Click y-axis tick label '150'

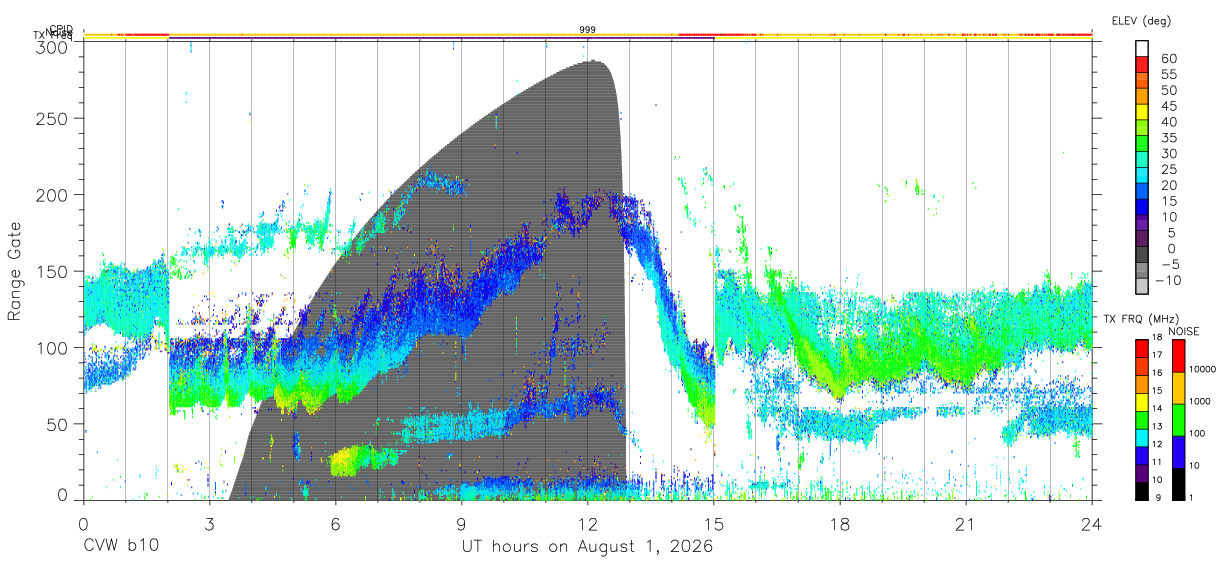coord(51,271)
